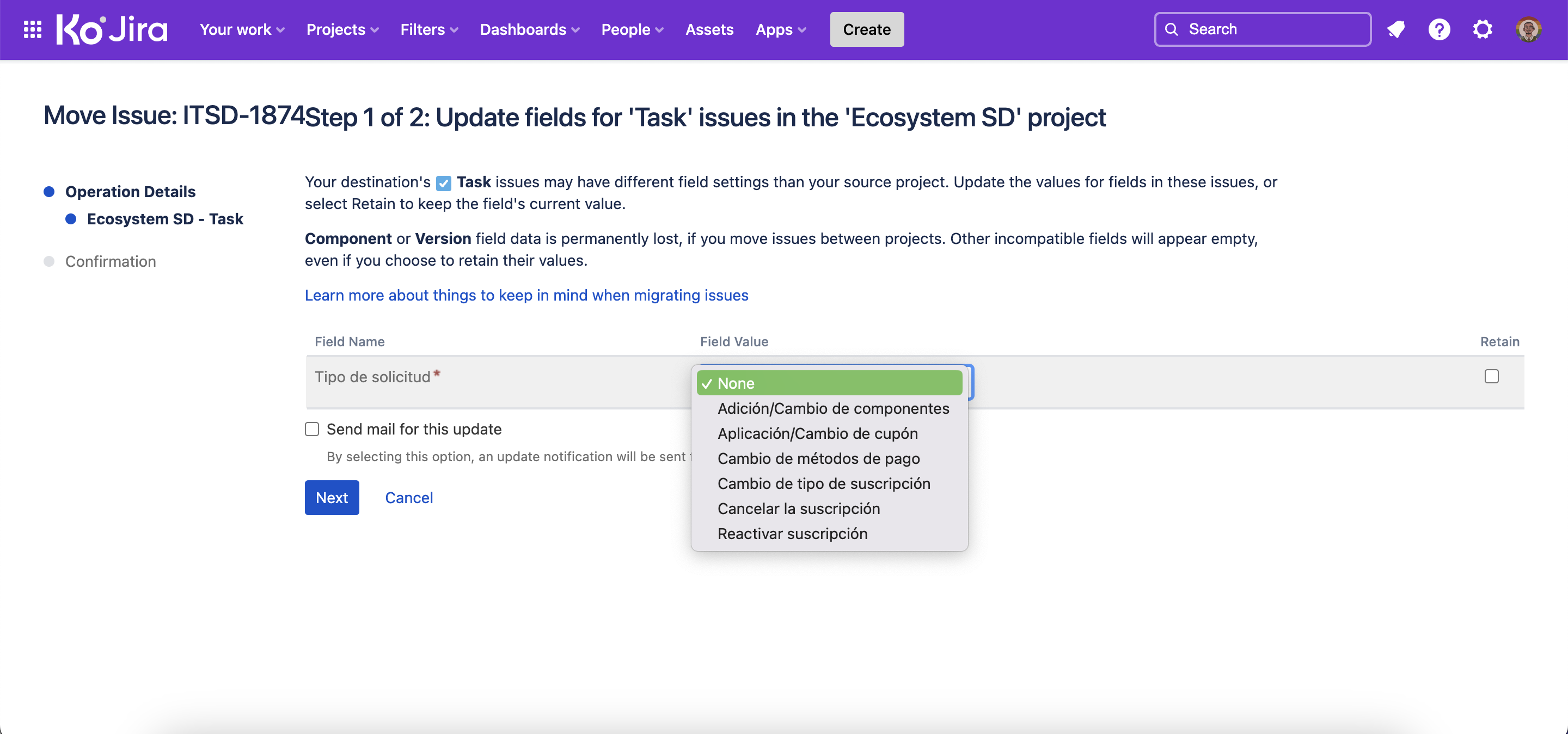1568x734 pixels.
Task: Open the migrating issues help link
Action: (526, 295)
